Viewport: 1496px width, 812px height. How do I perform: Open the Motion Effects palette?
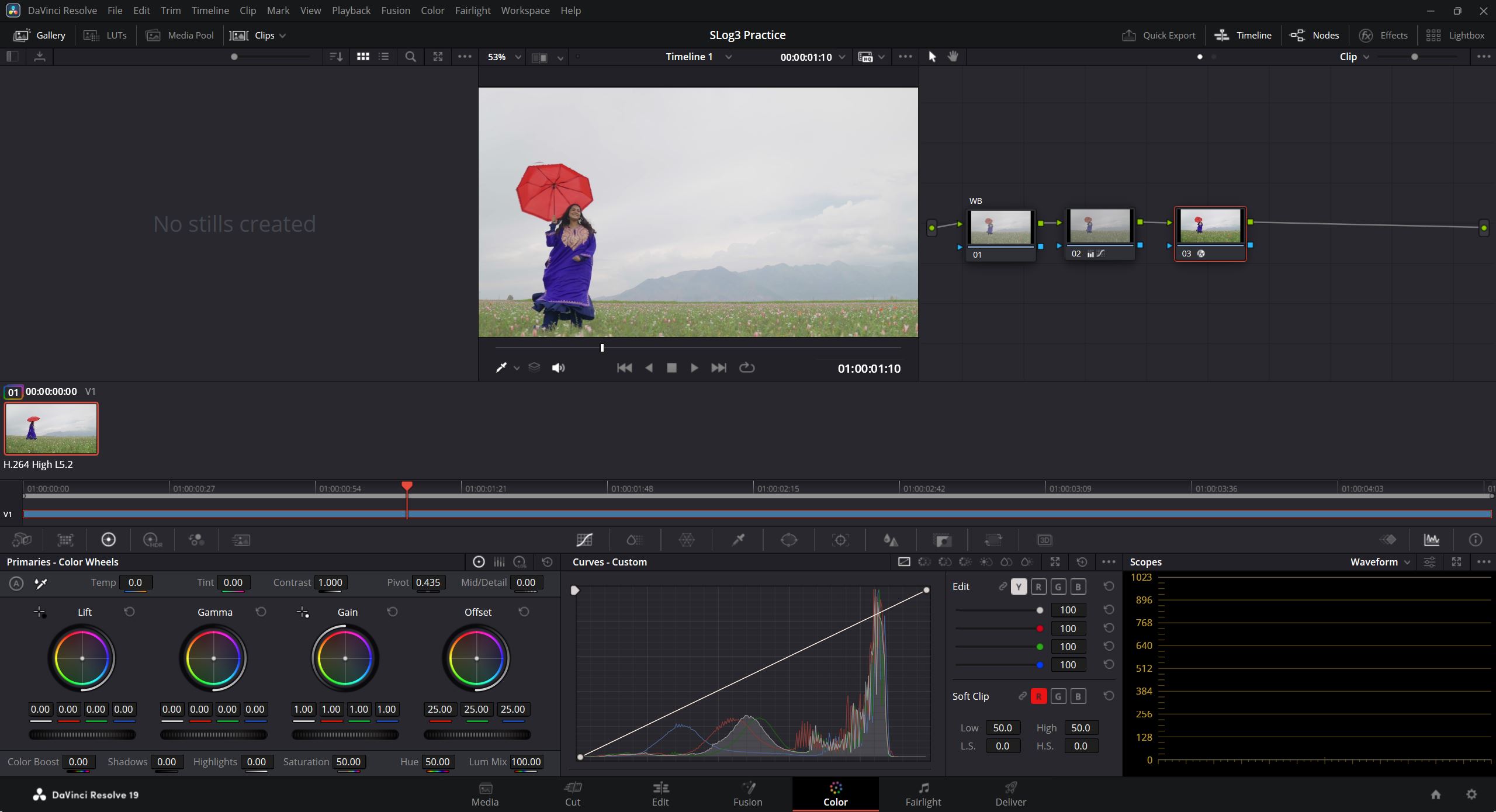241,540
